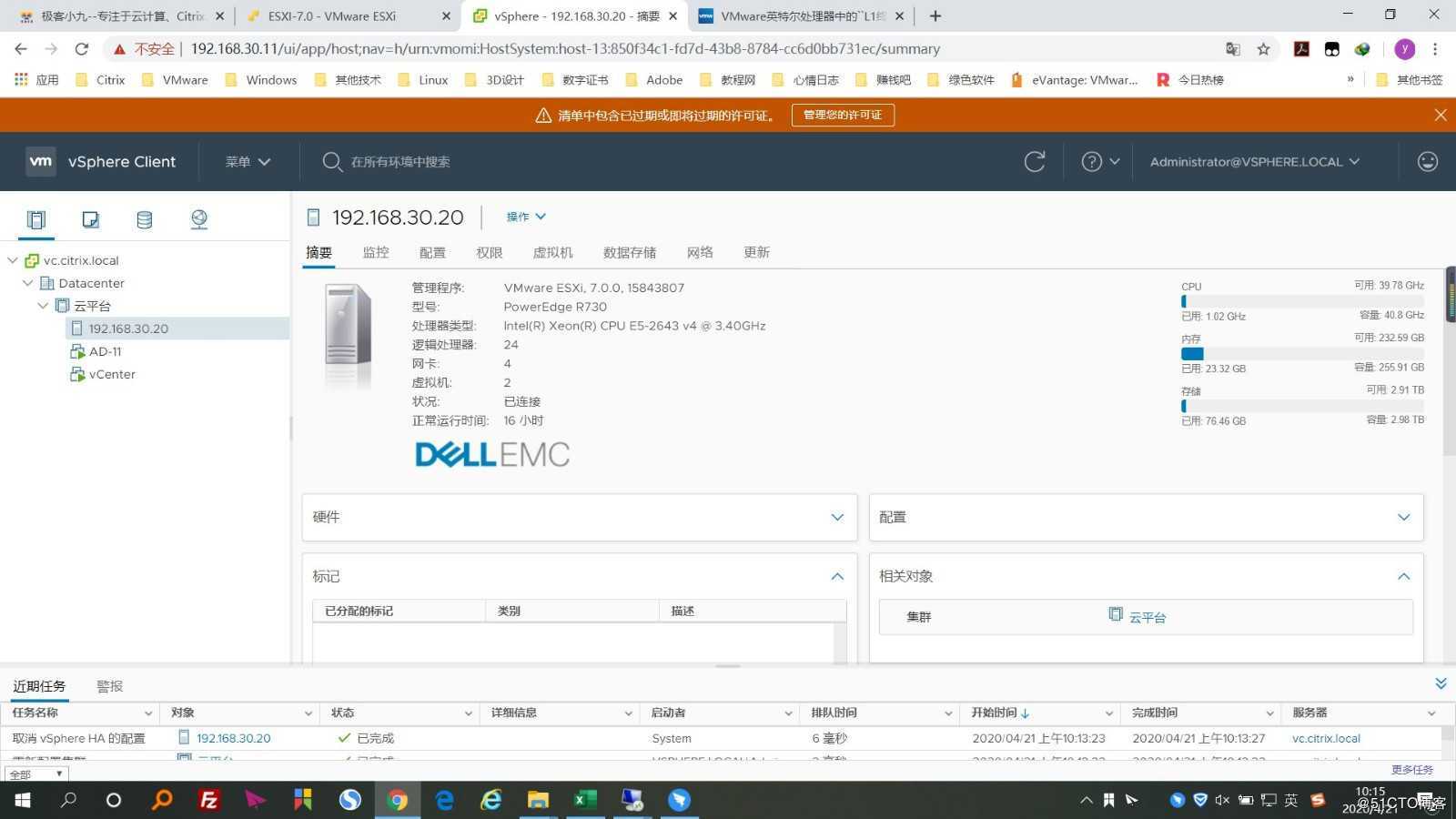Bookmark this page with star icon
This screenshot has width=1456, height=819.
point(1263,49)
